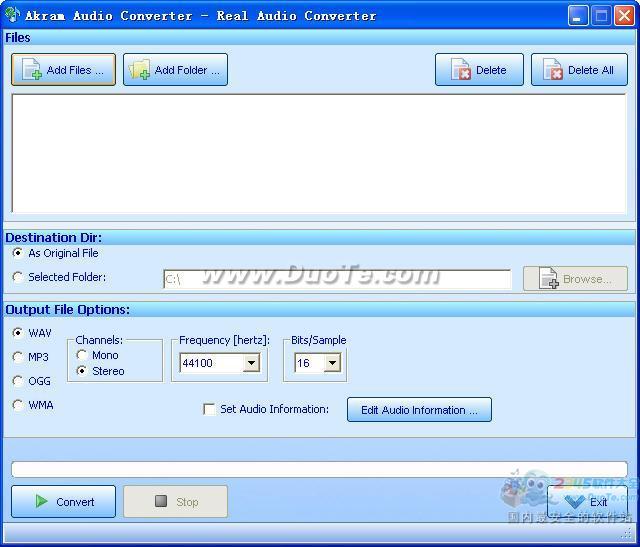
Task: Click the conversion progress bar
Action: [319, 469]
